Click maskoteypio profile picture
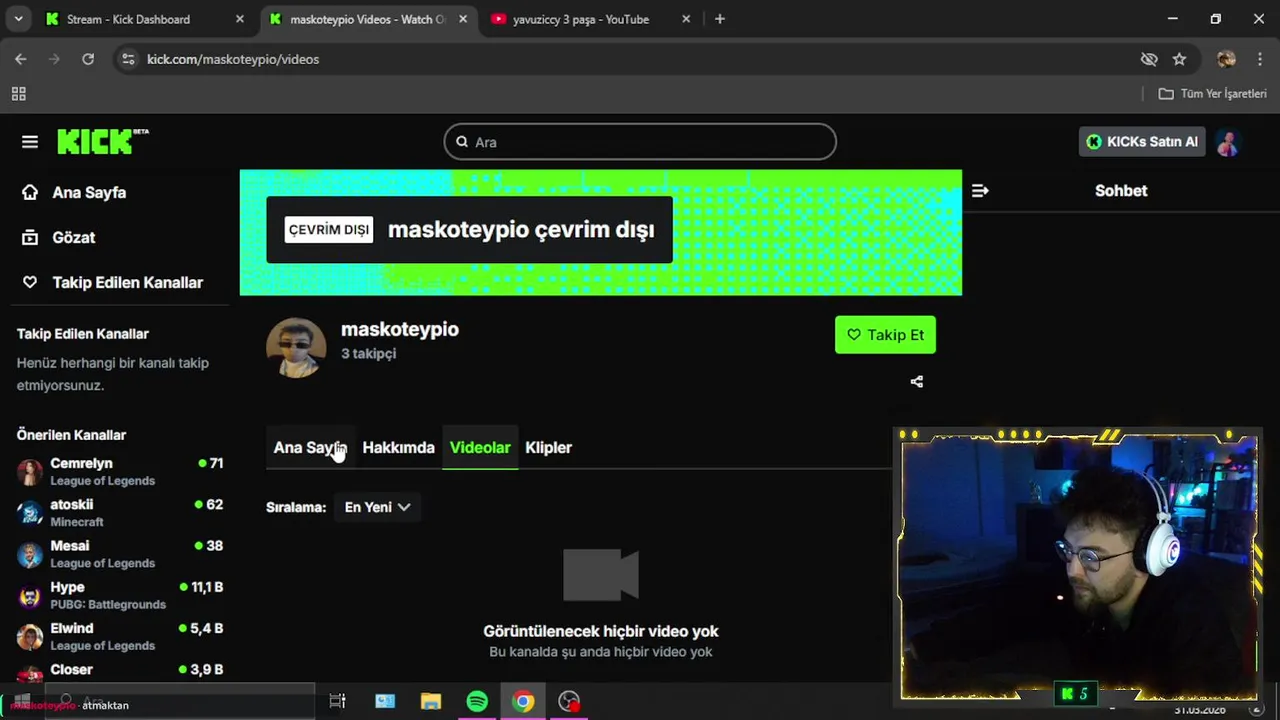 296,348
